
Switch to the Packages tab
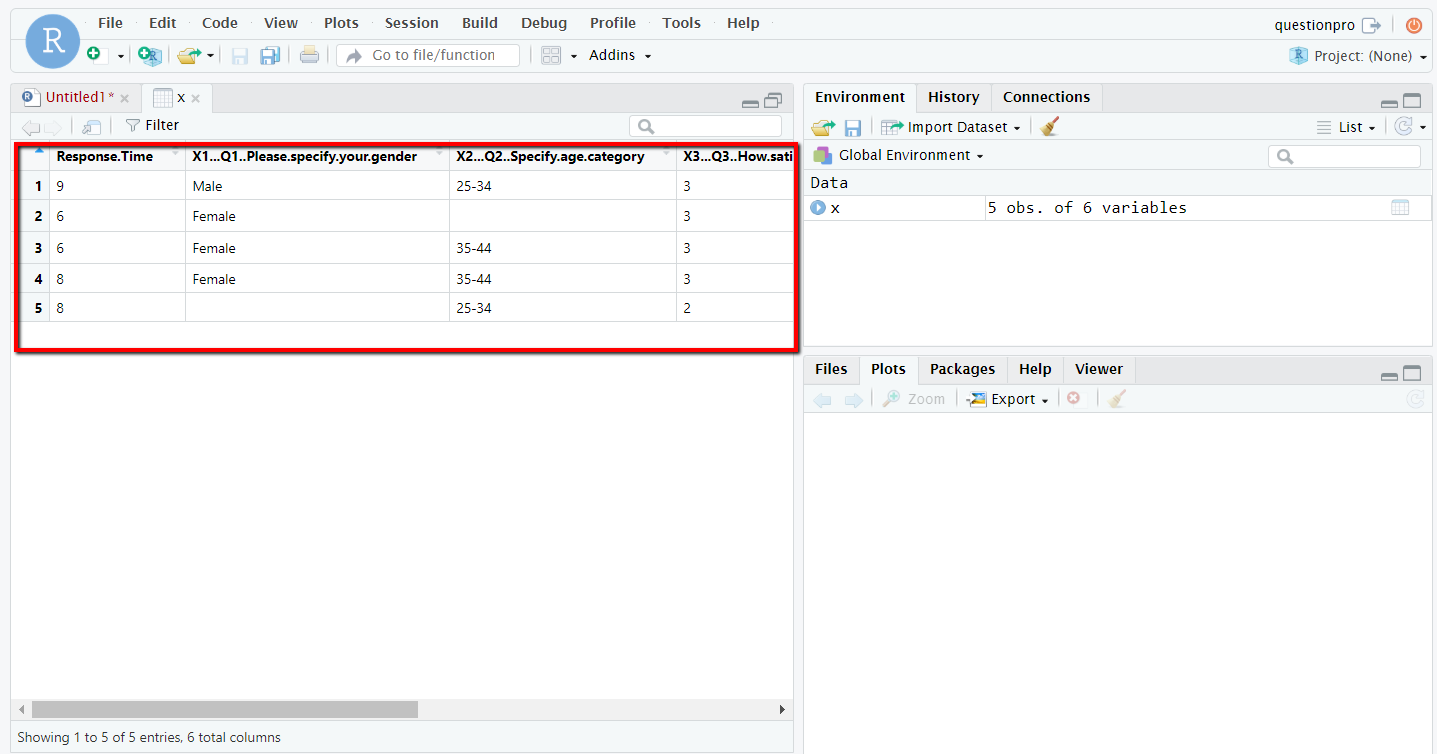pyautogui.click(x=962, y=369)
